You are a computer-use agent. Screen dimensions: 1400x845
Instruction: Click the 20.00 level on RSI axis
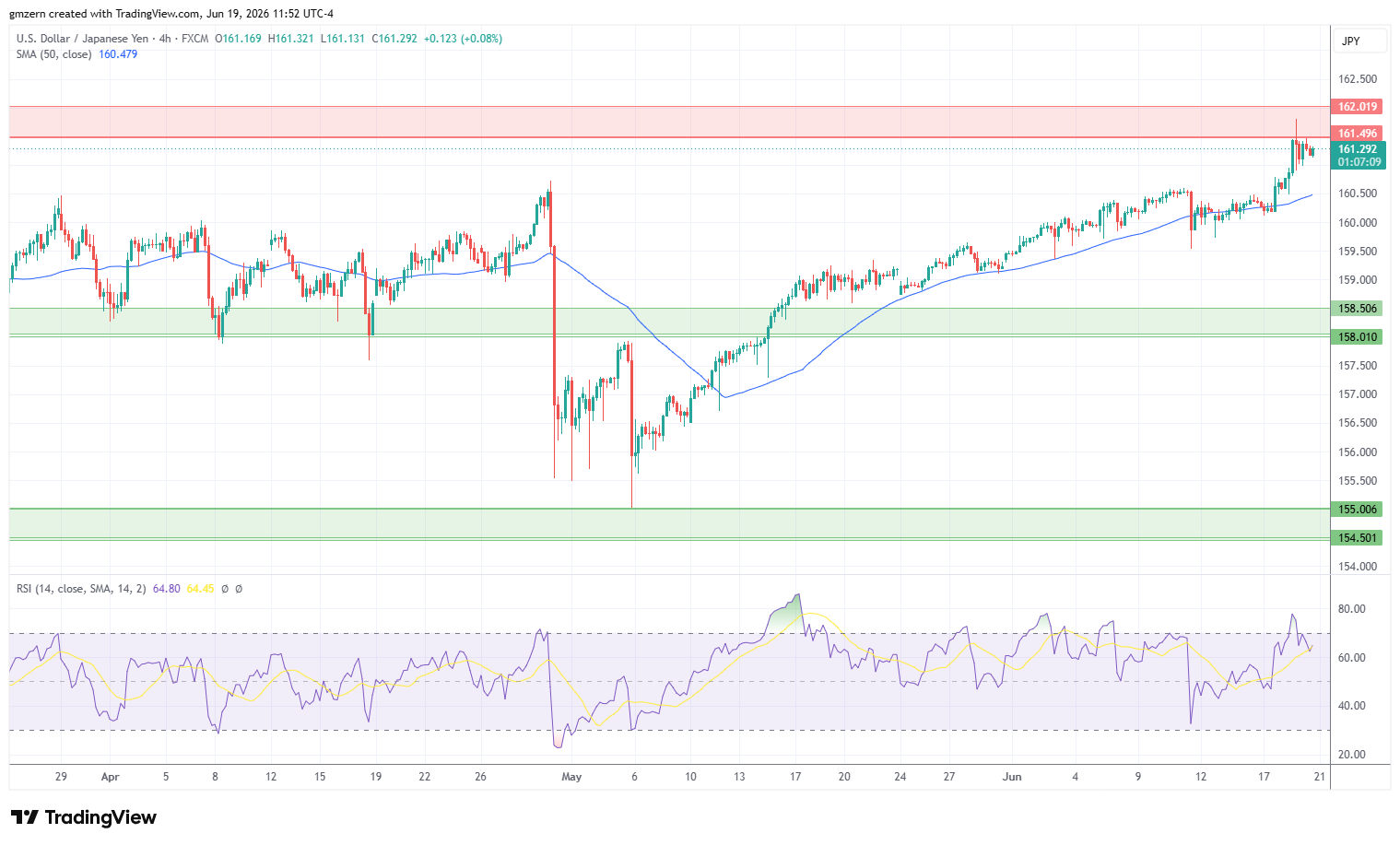coord(1352,755)
